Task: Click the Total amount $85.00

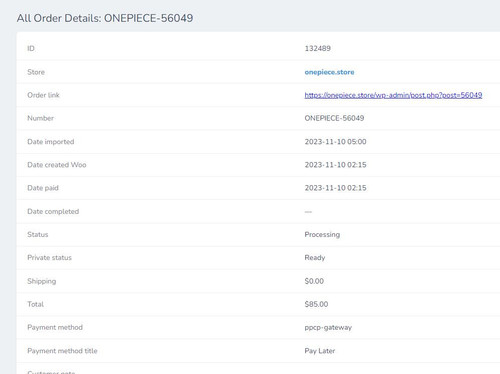Action: coord(316,304)
